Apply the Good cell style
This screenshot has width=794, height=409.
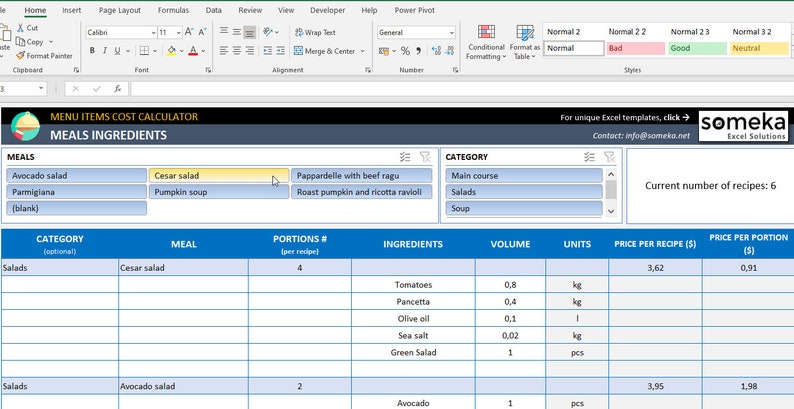(x=697, y=49)
